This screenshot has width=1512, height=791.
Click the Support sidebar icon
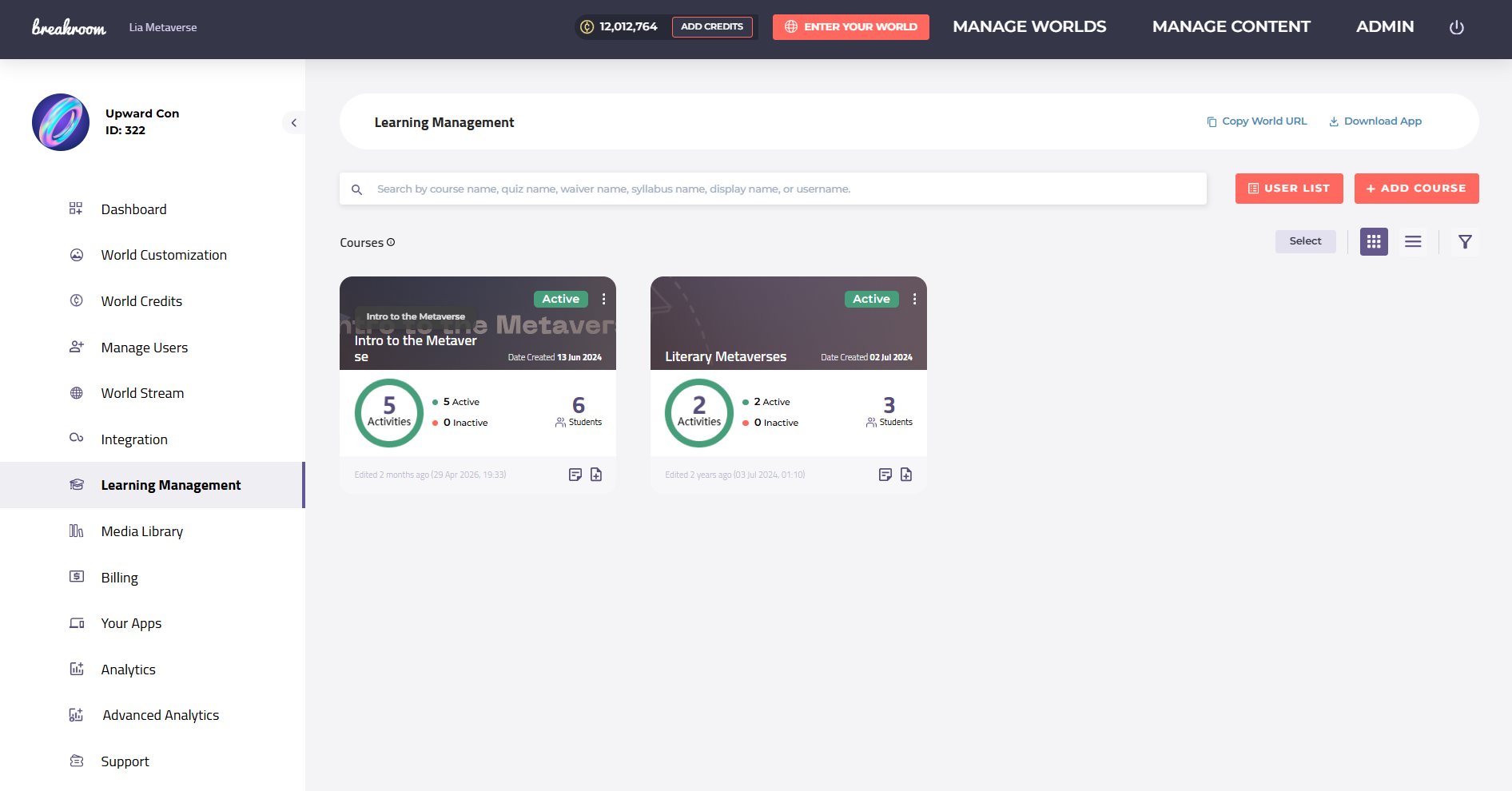coord(77,761)
